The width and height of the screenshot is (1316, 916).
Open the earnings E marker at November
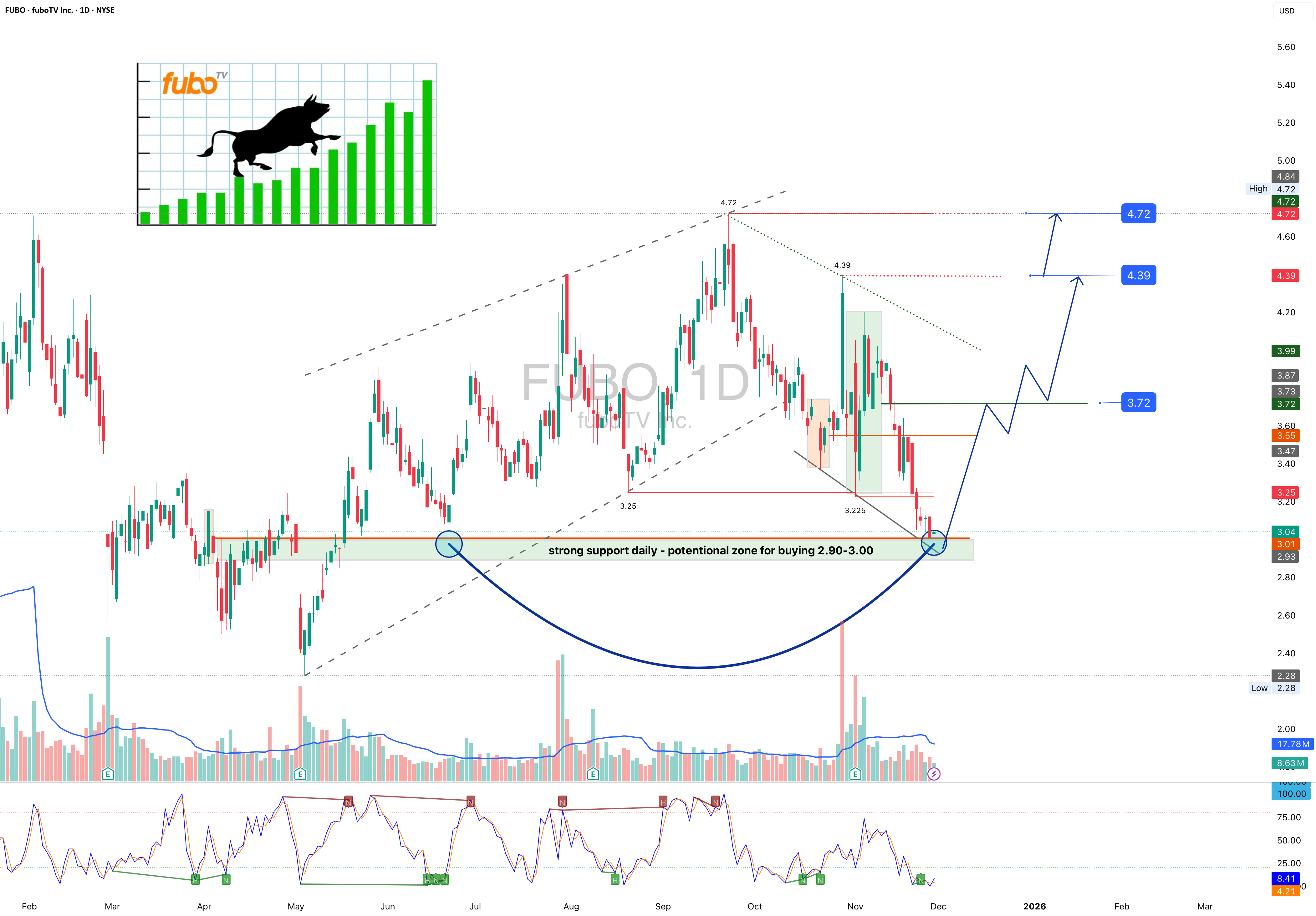(855, 774)
